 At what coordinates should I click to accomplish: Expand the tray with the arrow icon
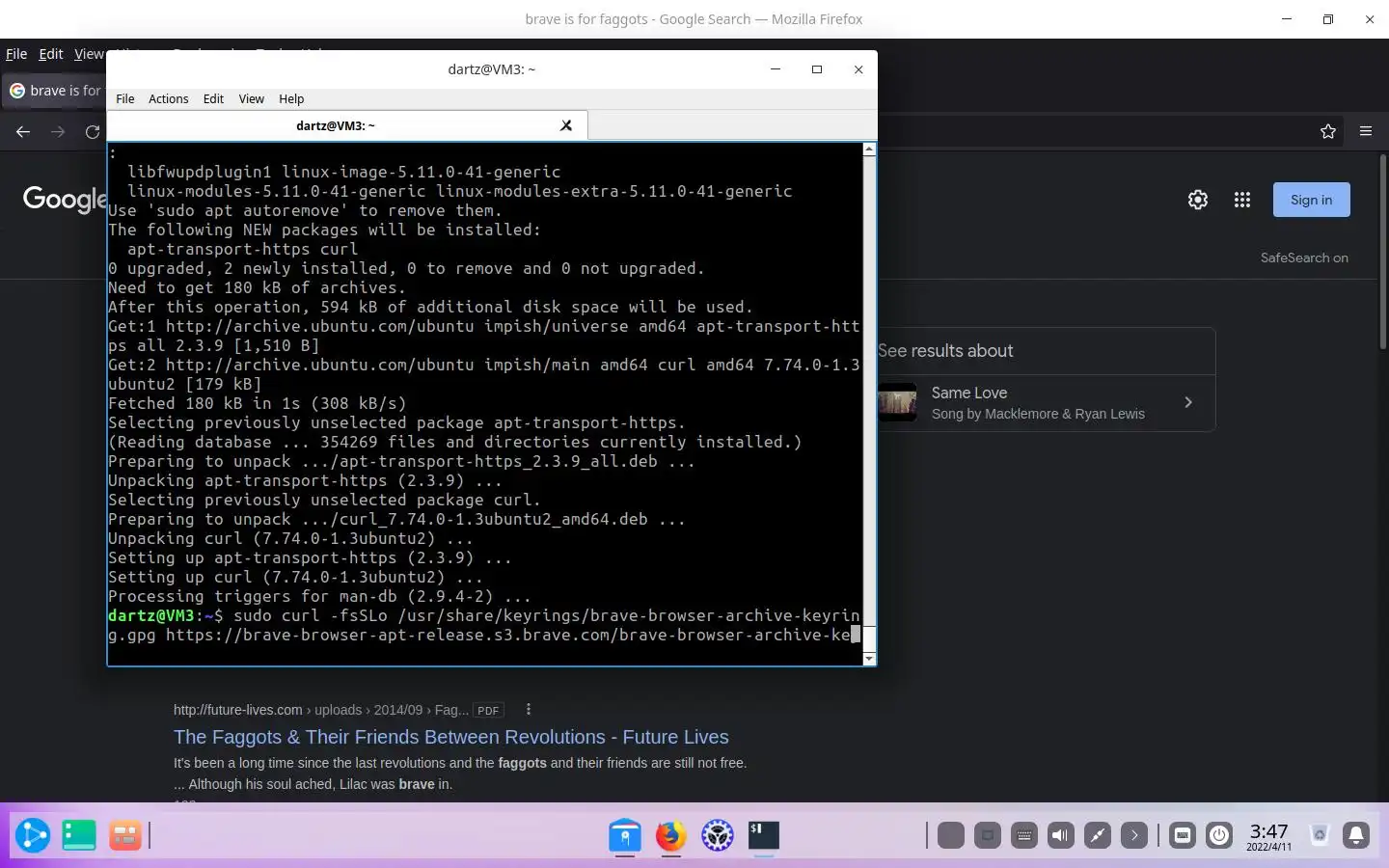1134,835
